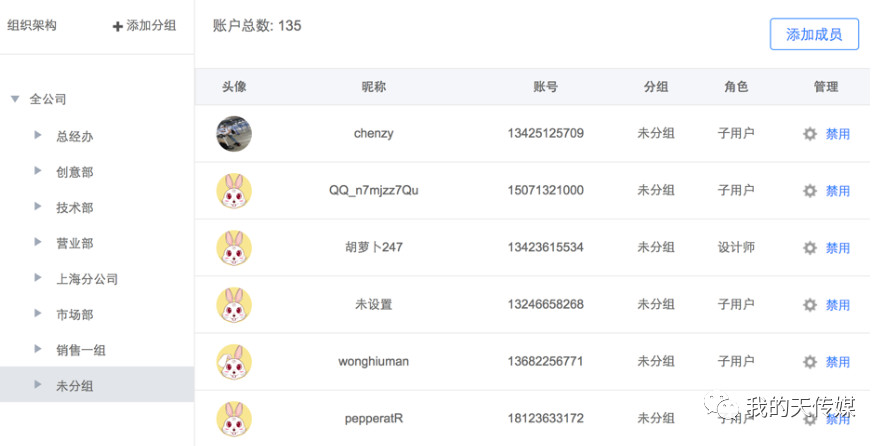The width and height of the screenshot is (884, 446).
Task: Expand the 技术部 group arrow
Action: [38, 206]
